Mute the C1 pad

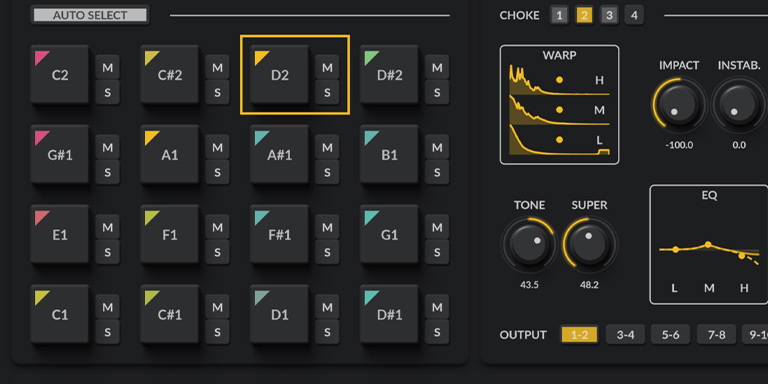107,307
